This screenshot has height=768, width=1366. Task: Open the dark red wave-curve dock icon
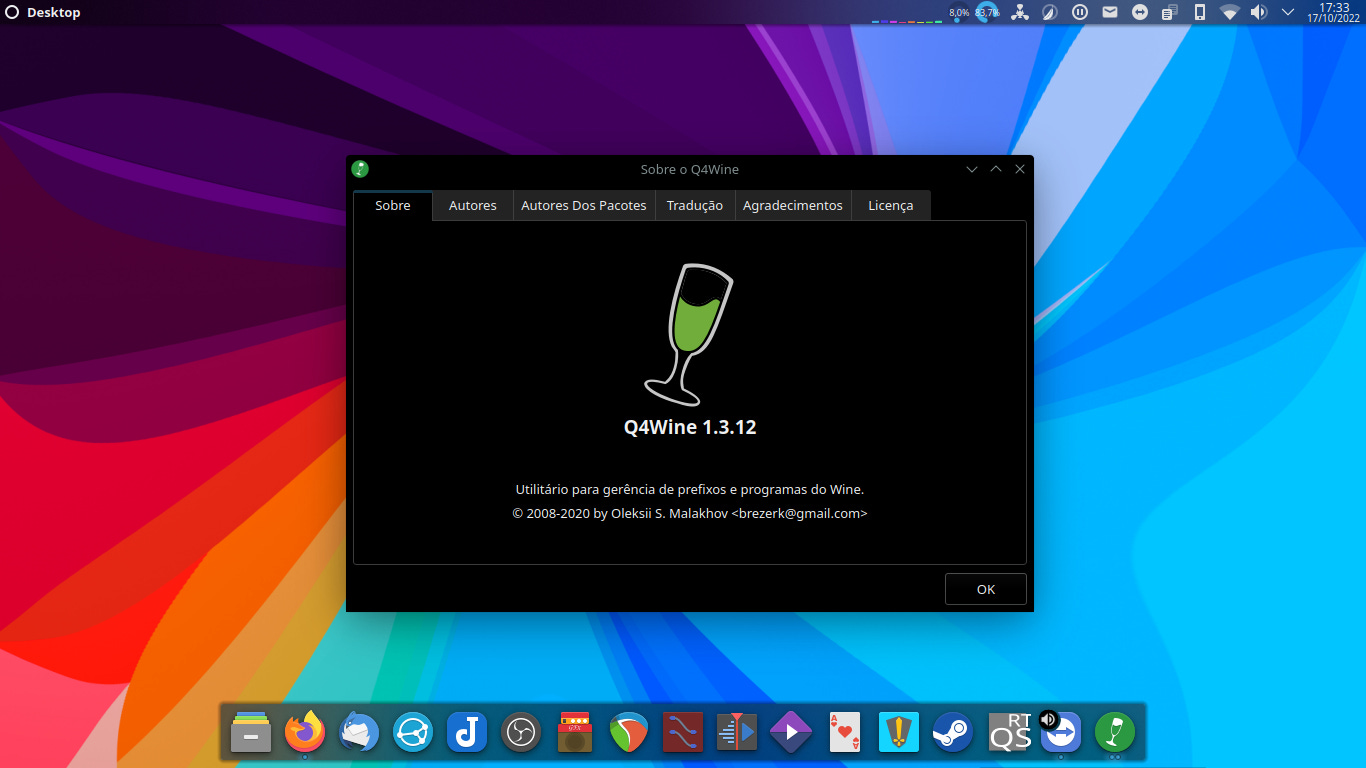[x=683, y=733]
